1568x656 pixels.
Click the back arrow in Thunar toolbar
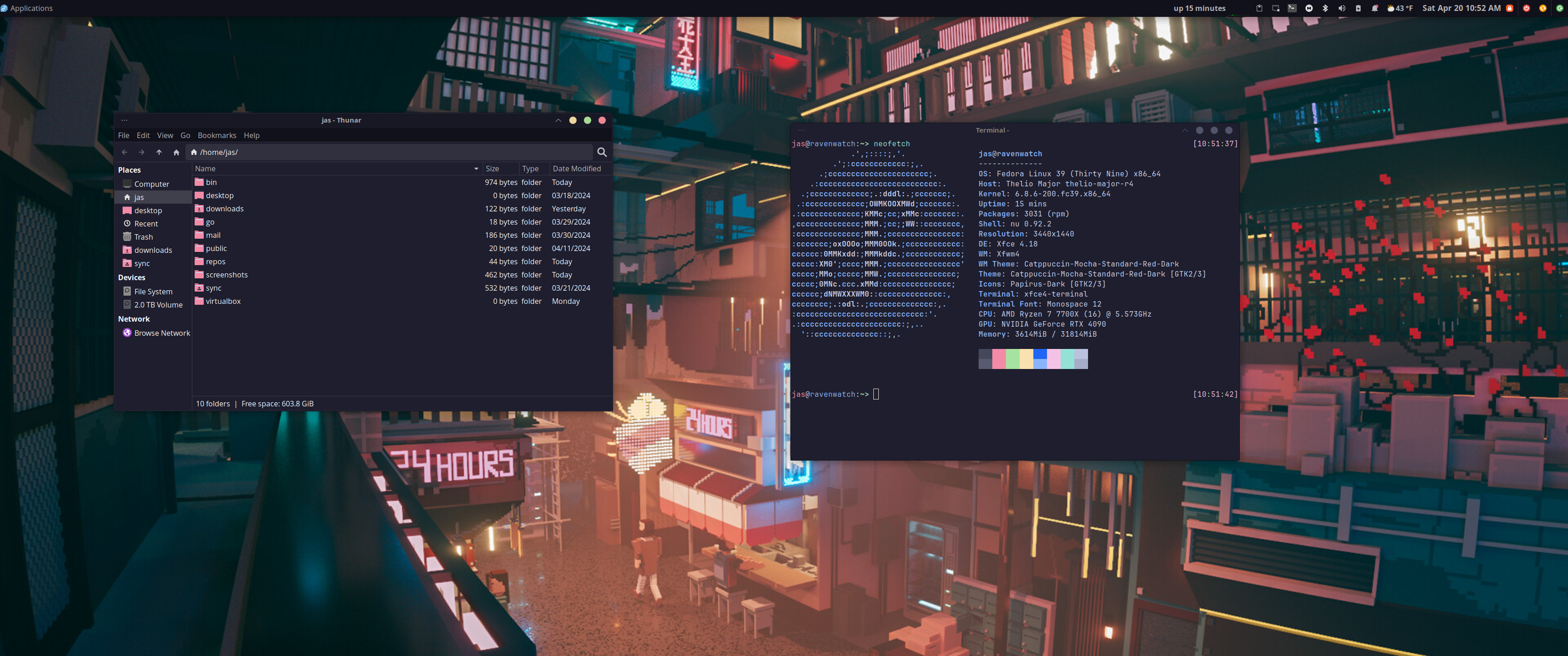[x=124, y=152]
